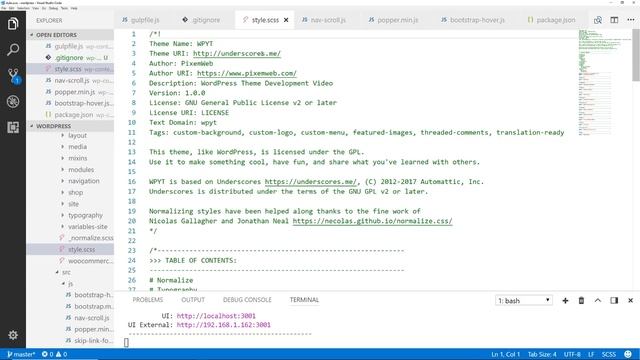Change Tab Size: 4 in status bar
The height and width of the screenshot is (360, 640).
542,354
